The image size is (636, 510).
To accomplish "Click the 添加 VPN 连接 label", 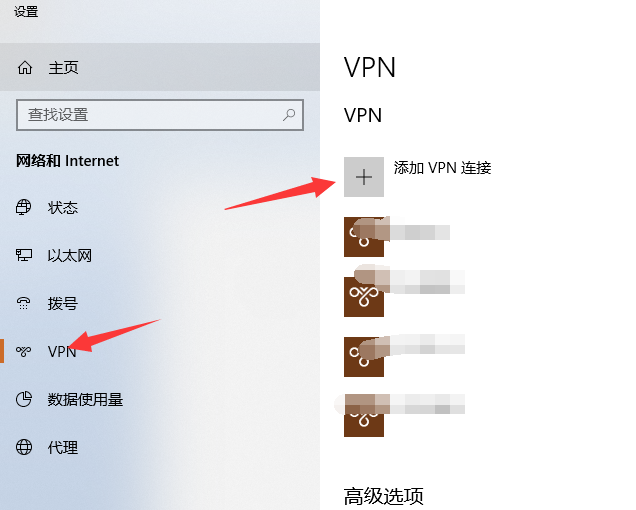I will (443, 168).
